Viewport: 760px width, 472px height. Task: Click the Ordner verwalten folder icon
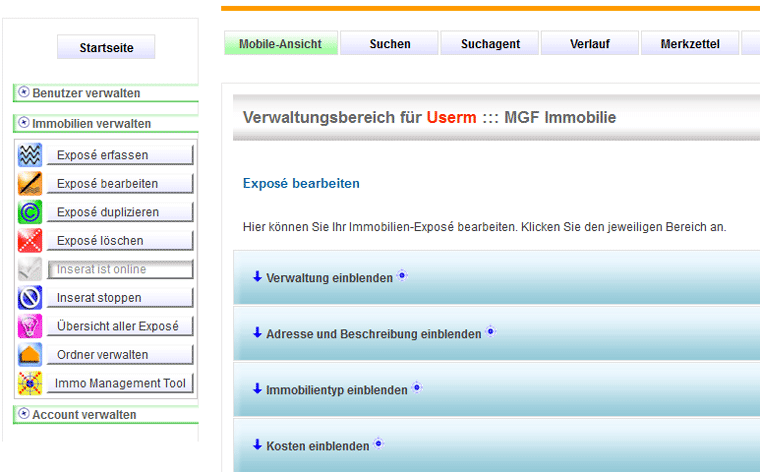(x=30, y=355)
